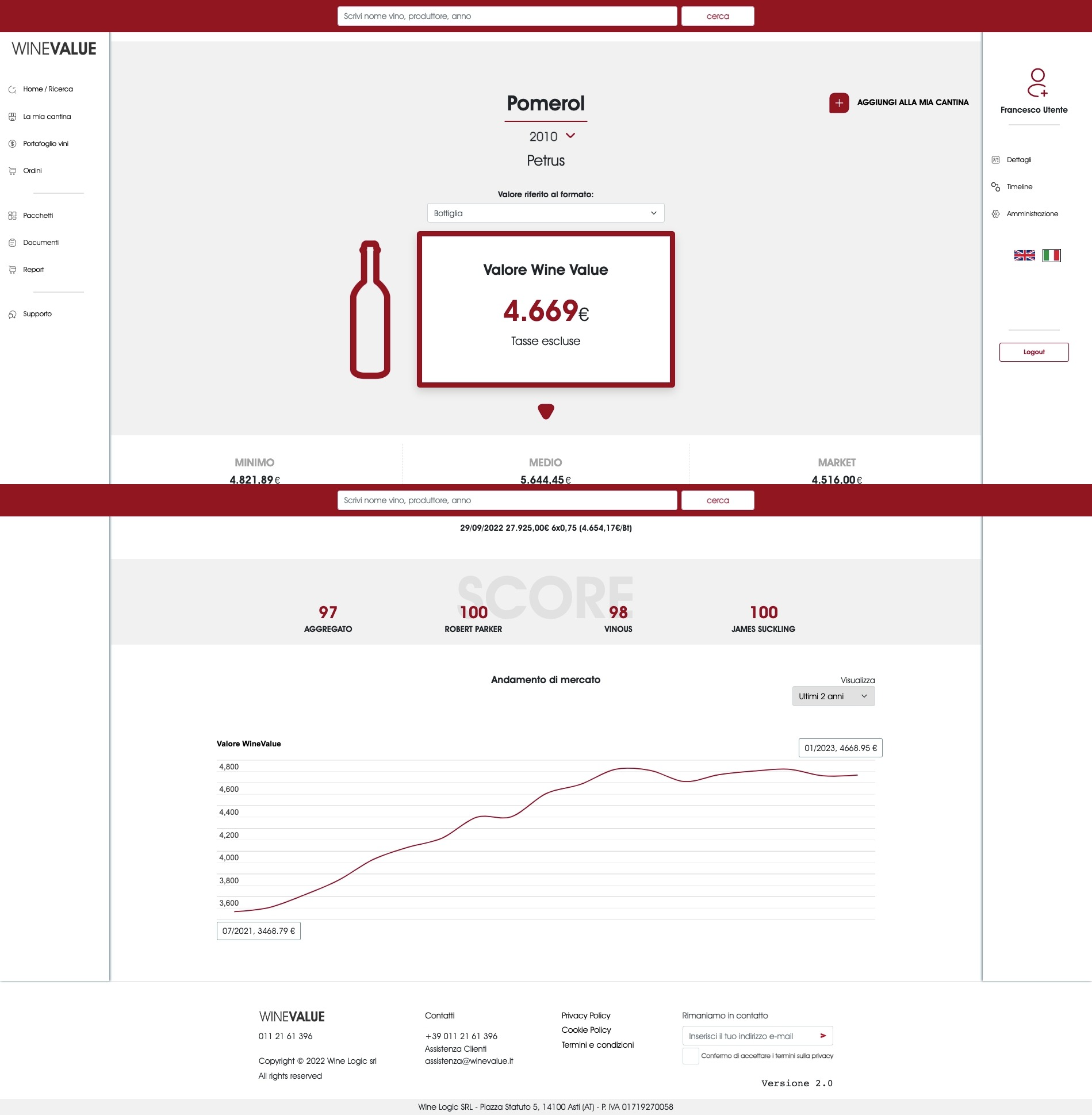
Task: Select Ordini in the sidebar
Action: coord(32,171)
